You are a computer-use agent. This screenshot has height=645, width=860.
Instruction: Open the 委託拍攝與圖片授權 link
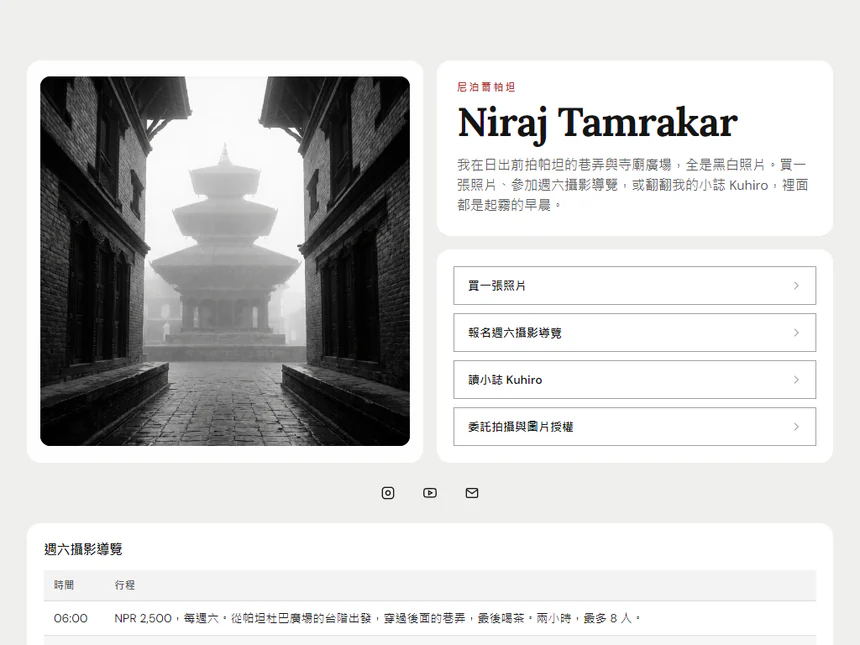(635, 427)
